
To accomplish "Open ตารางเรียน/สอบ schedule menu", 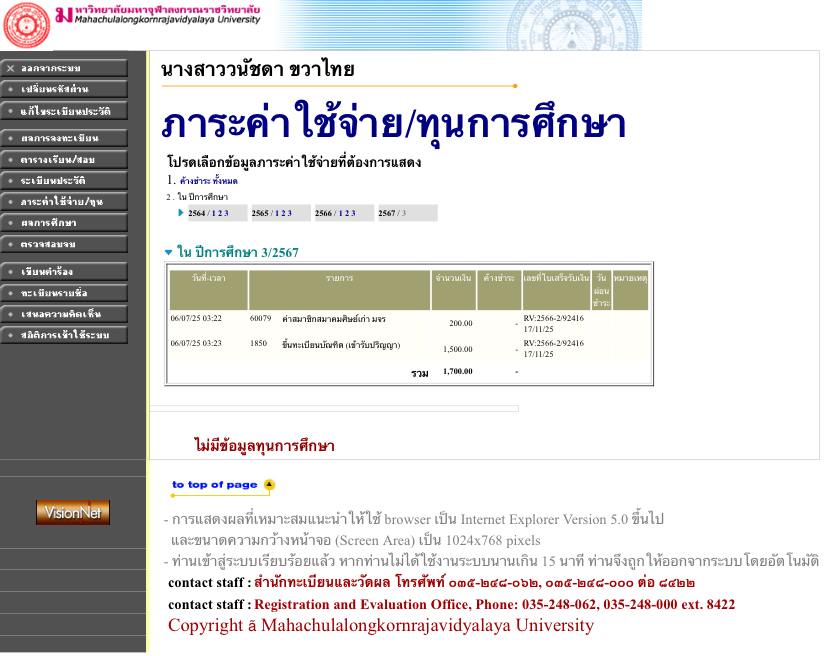I will click(64, 159).
